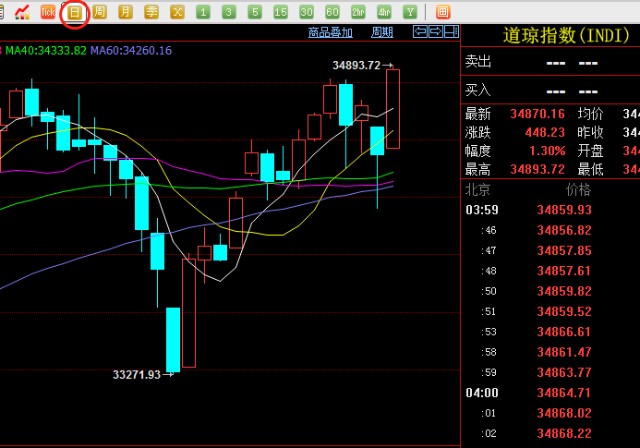The width and height of the screenshot is (640, 448).
Task: Open the 商品叠加 overlay link
Action: click(x=330, y=32)
